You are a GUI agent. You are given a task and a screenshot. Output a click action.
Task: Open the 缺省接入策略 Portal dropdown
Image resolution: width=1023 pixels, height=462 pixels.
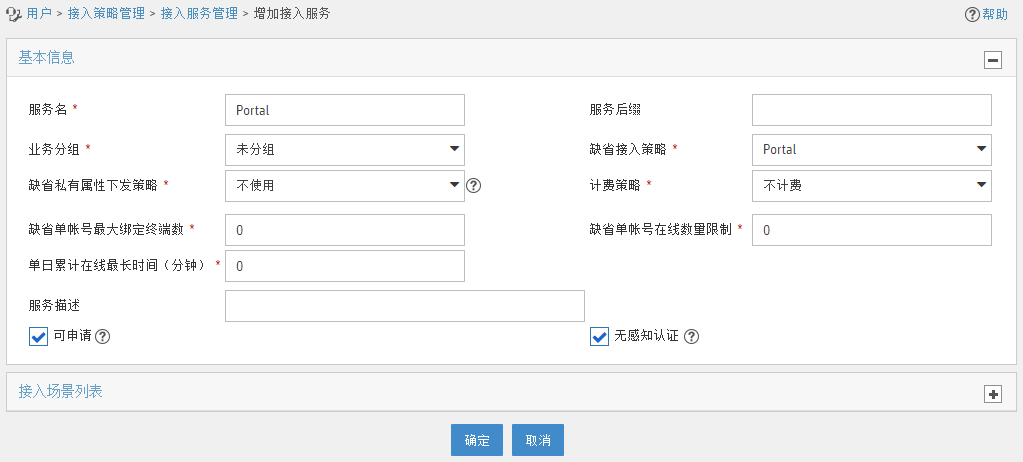click(x=872, y=149)
